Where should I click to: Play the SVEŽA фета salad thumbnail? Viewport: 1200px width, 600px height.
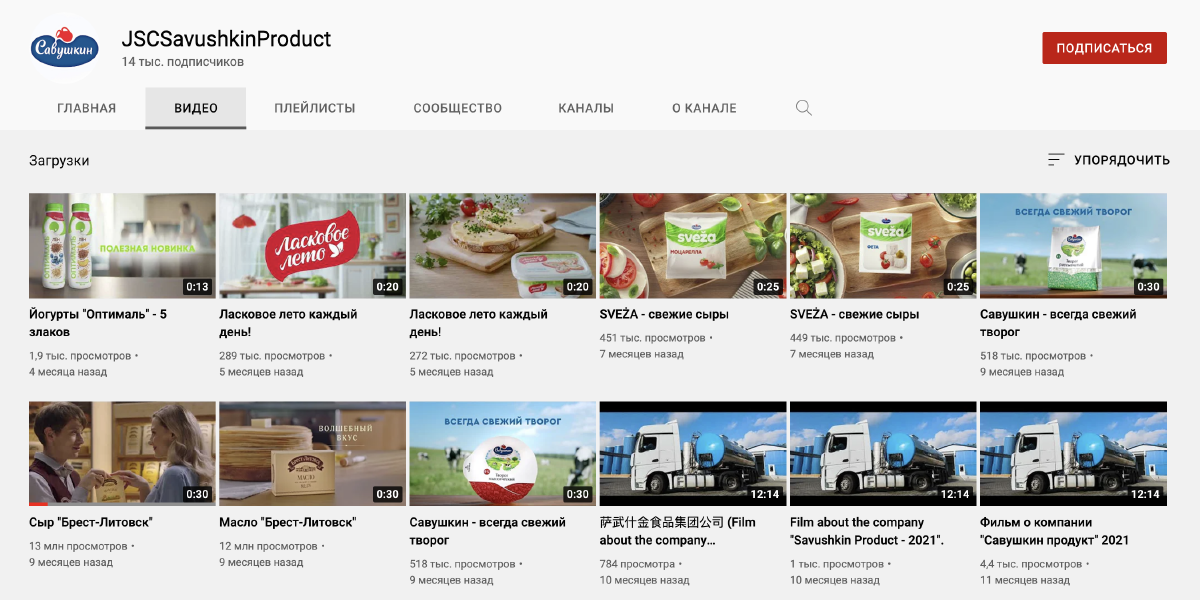pos(883,245)
